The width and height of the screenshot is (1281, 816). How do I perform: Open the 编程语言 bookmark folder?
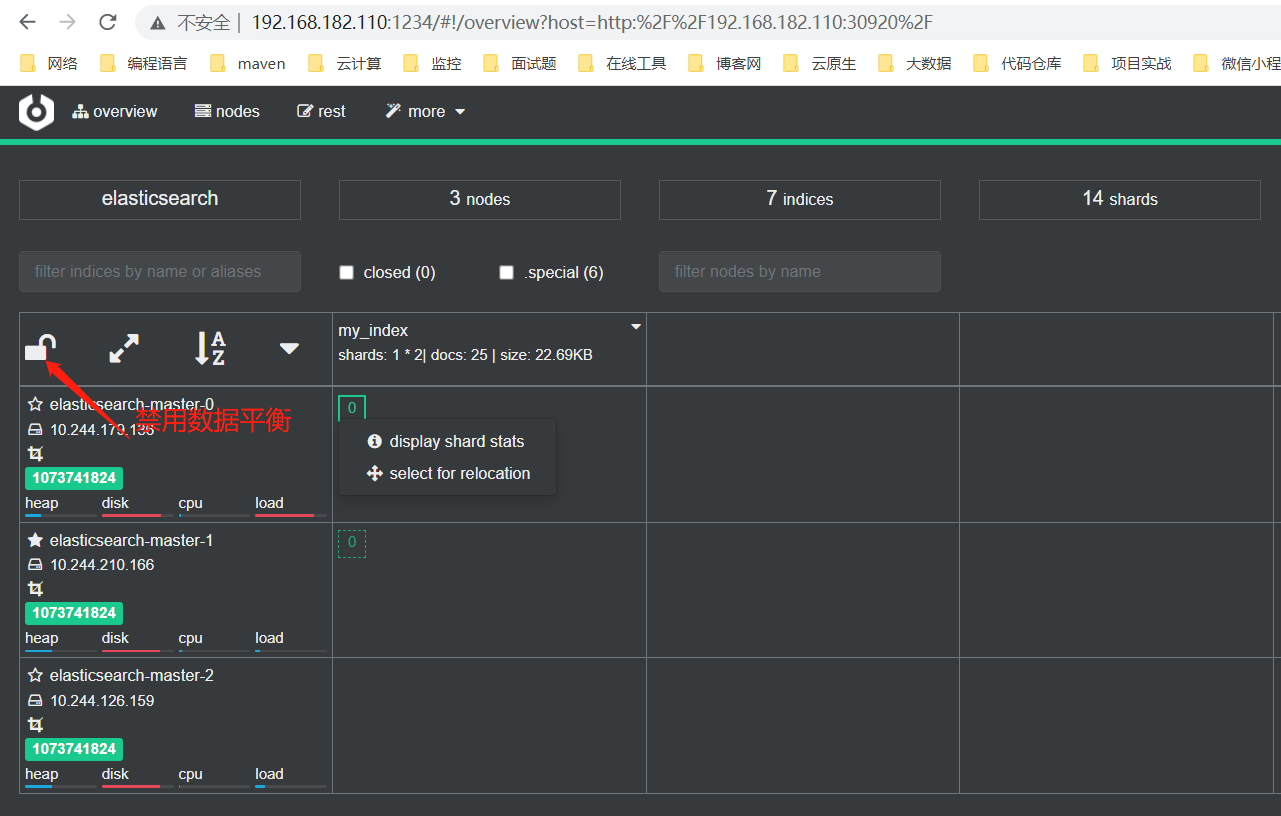point(143,63)
